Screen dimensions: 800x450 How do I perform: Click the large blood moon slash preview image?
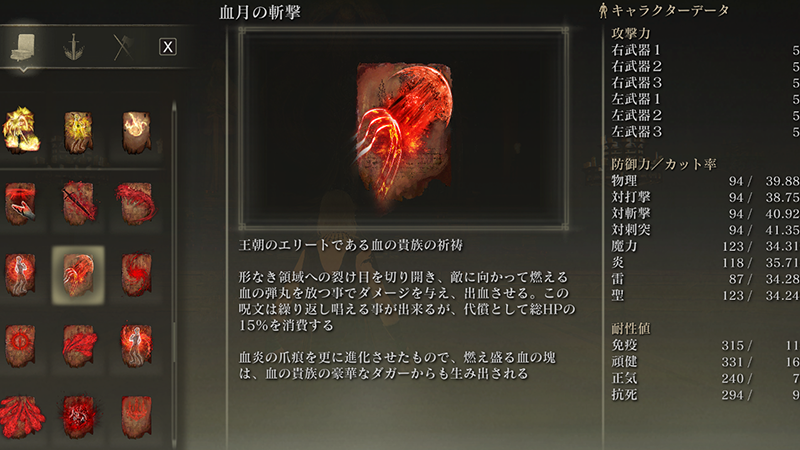404,128
